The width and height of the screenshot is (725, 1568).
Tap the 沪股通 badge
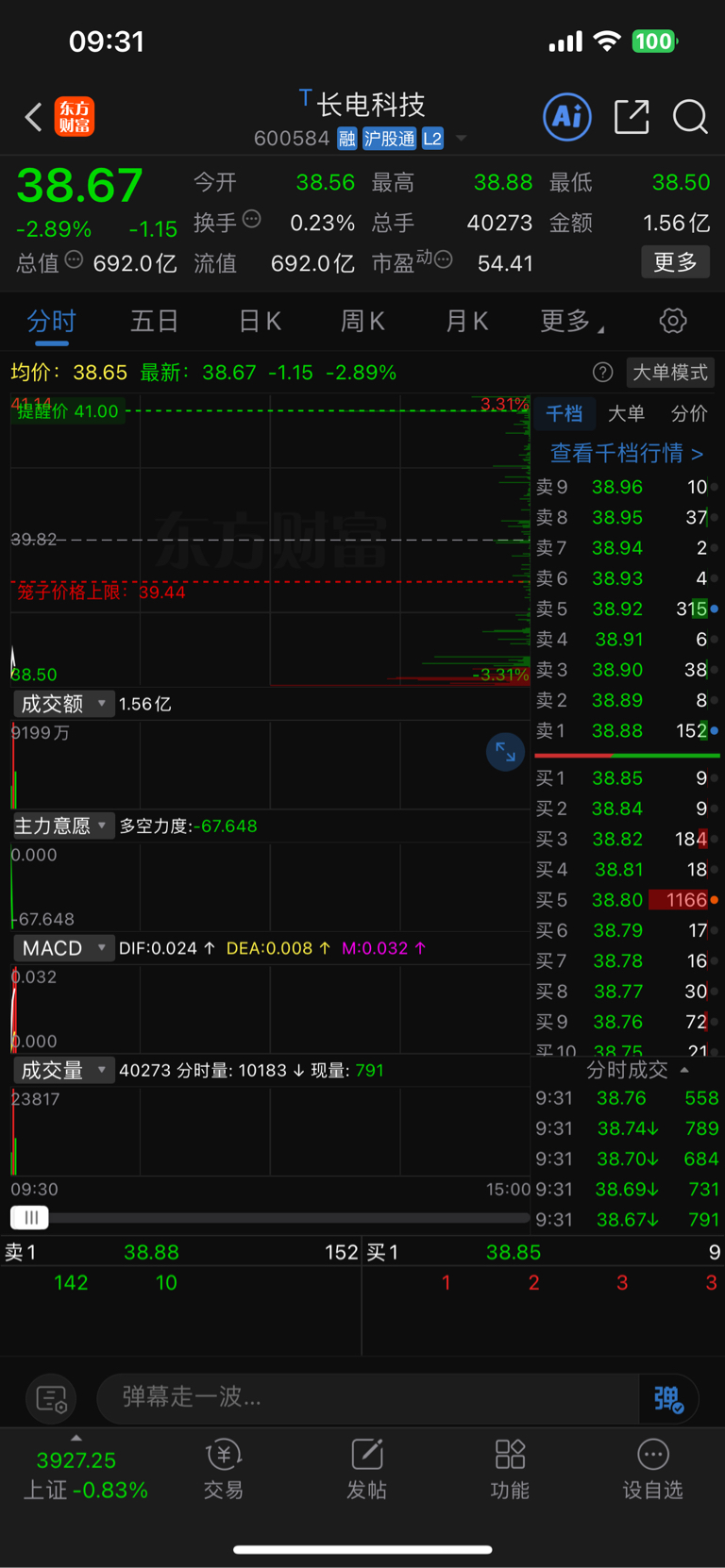click(389, 139)
